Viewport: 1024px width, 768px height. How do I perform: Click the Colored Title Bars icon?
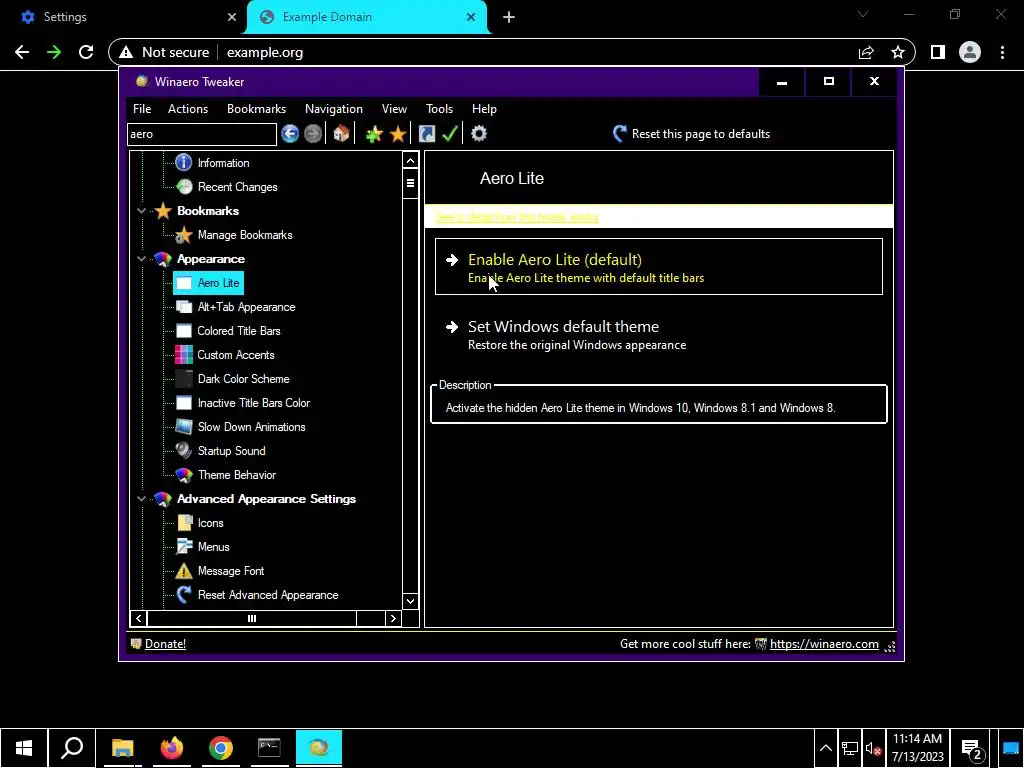click(184, 331)
